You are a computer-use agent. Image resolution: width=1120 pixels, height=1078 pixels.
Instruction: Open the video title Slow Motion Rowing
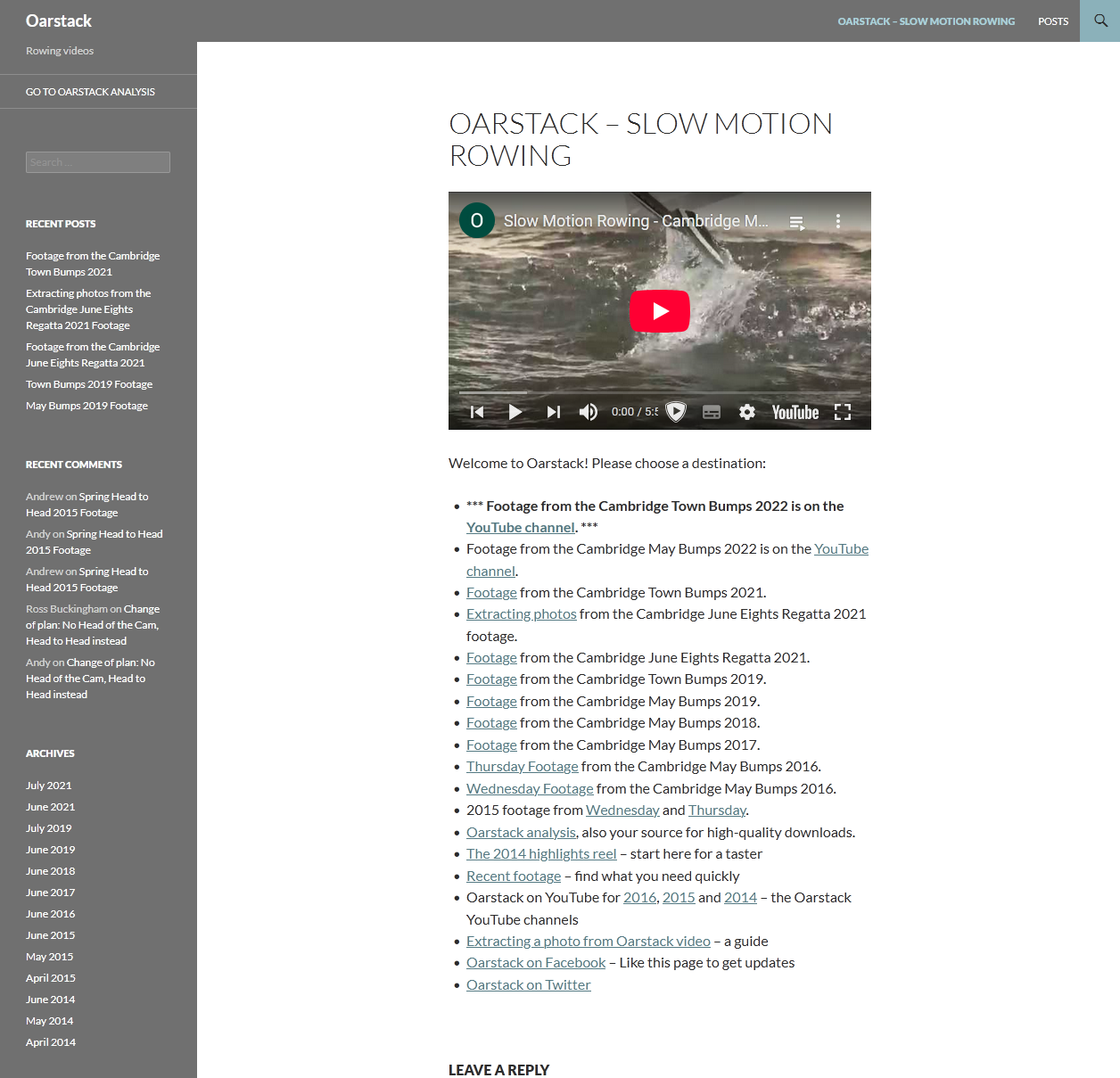636,220
